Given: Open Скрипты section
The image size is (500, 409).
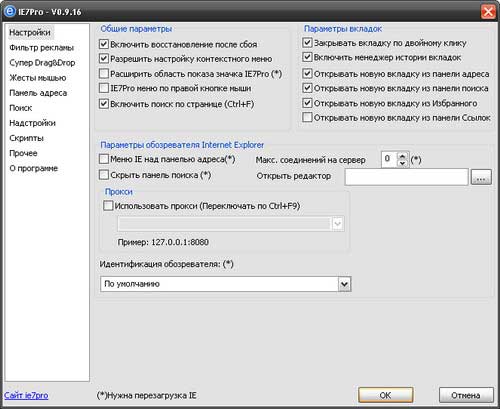Looking at the screenshot, I should tap(26, 138).
